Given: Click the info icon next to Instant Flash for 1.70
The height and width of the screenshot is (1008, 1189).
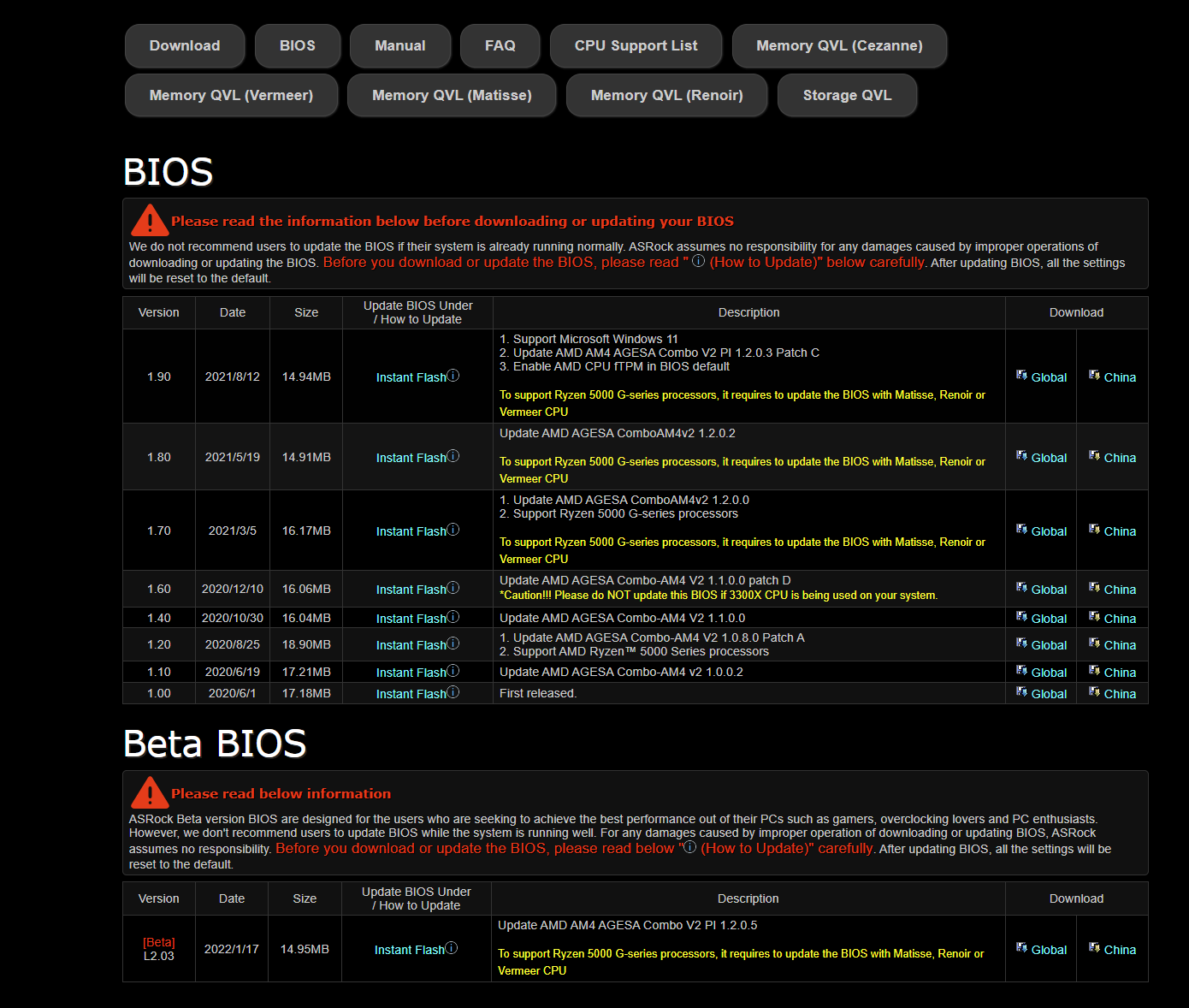Looking at the screenshot, I should point(453,529).
